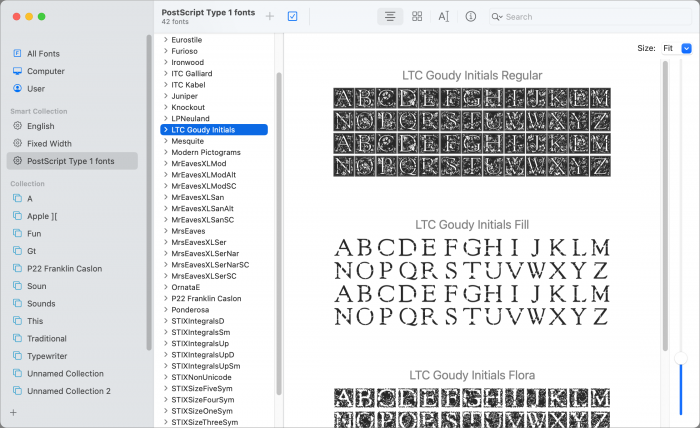Click the add font plus button in toolbar

270,16
